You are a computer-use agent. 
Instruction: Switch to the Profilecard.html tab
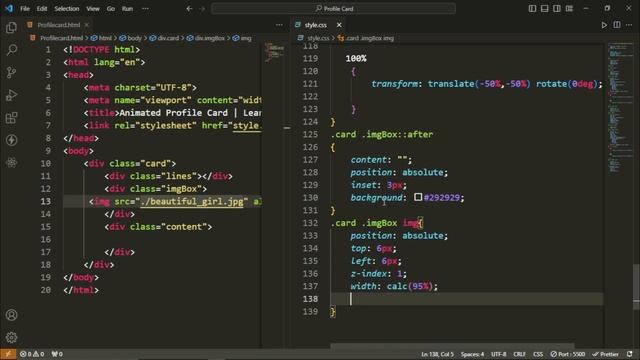(58, 25)
